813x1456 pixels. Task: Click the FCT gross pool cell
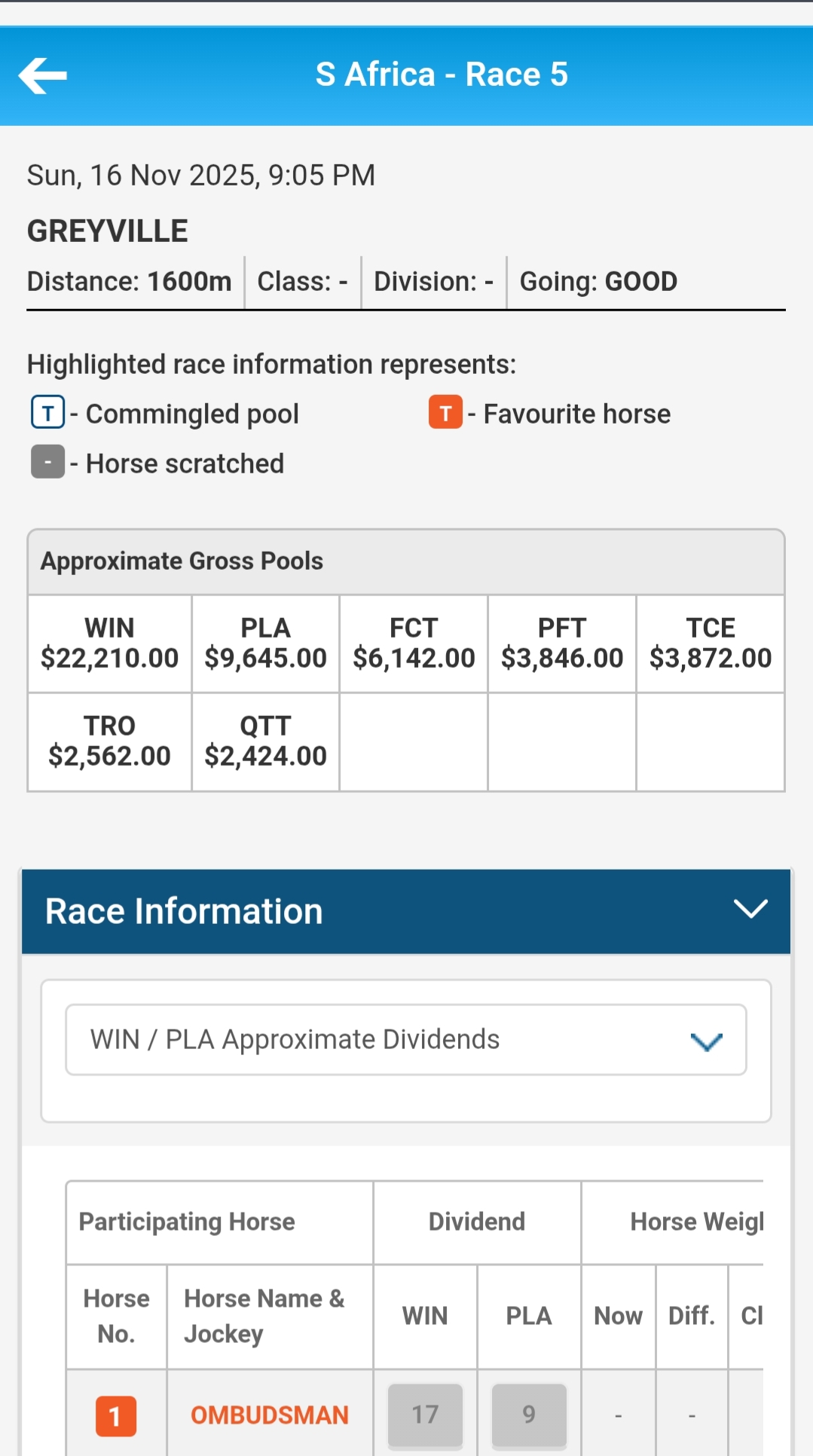(x=414, y=644)
